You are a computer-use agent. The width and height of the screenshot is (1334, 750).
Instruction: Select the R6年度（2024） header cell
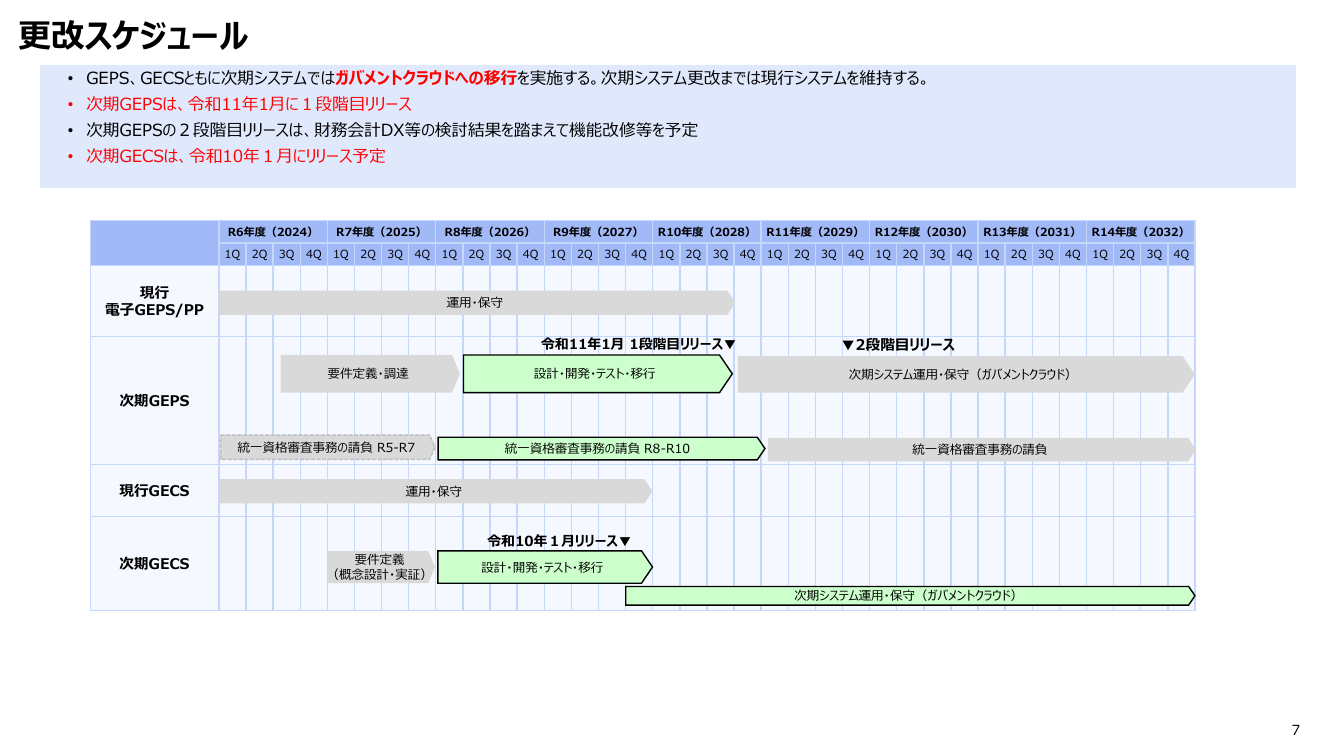click(273, 232)
